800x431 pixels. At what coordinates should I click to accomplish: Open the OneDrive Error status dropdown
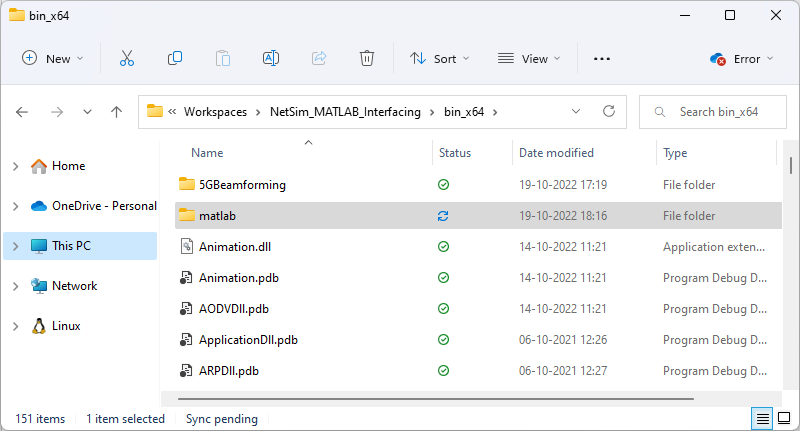point(741,59)
